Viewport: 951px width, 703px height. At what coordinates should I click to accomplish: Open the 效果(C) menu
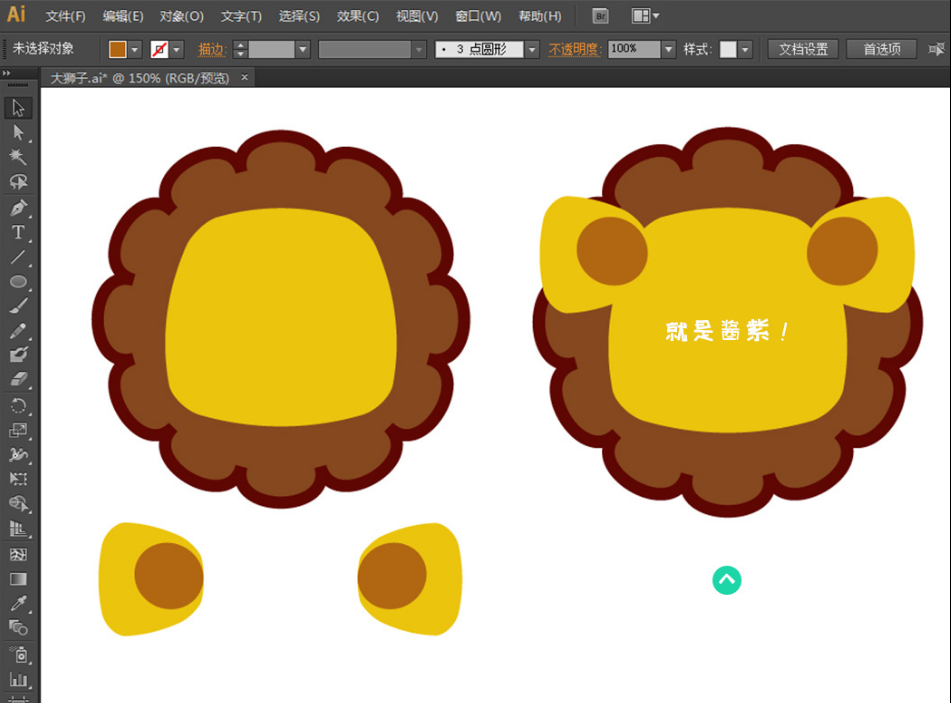coord(357,16)
